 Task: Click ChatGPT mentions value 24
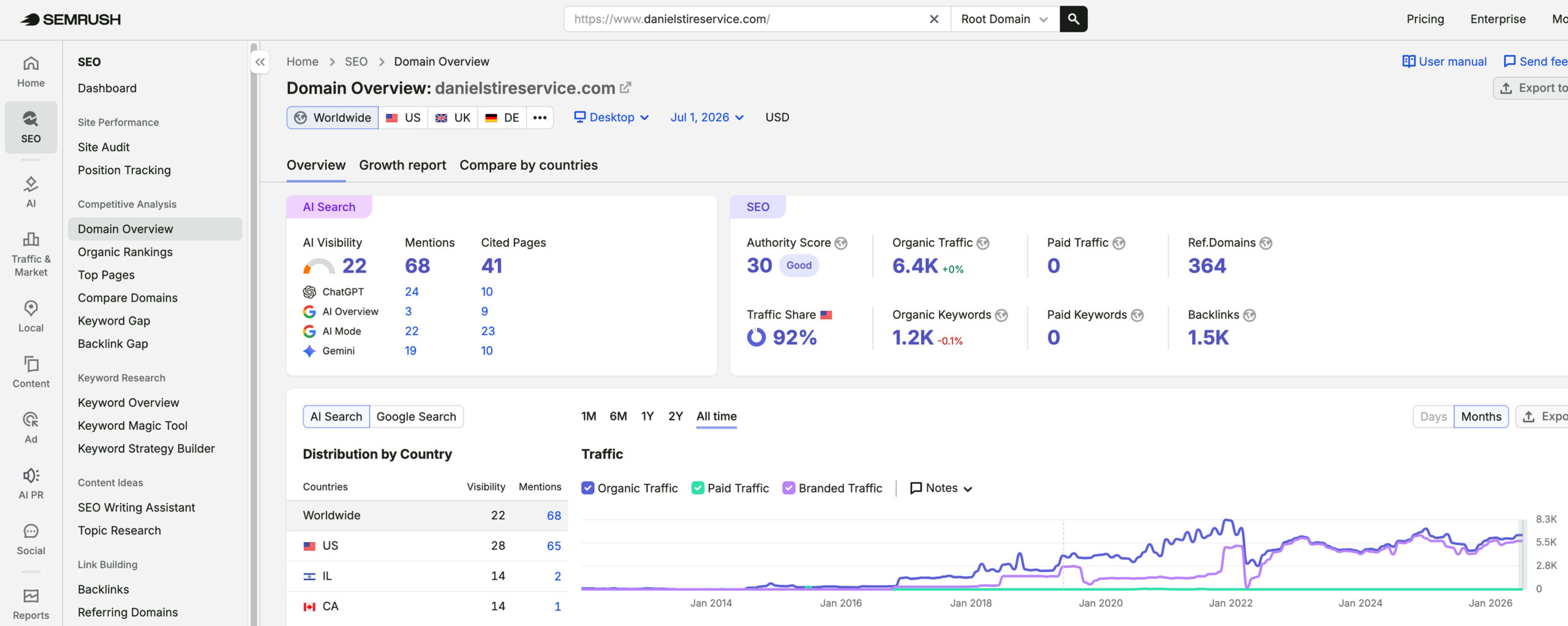point(412,292)
